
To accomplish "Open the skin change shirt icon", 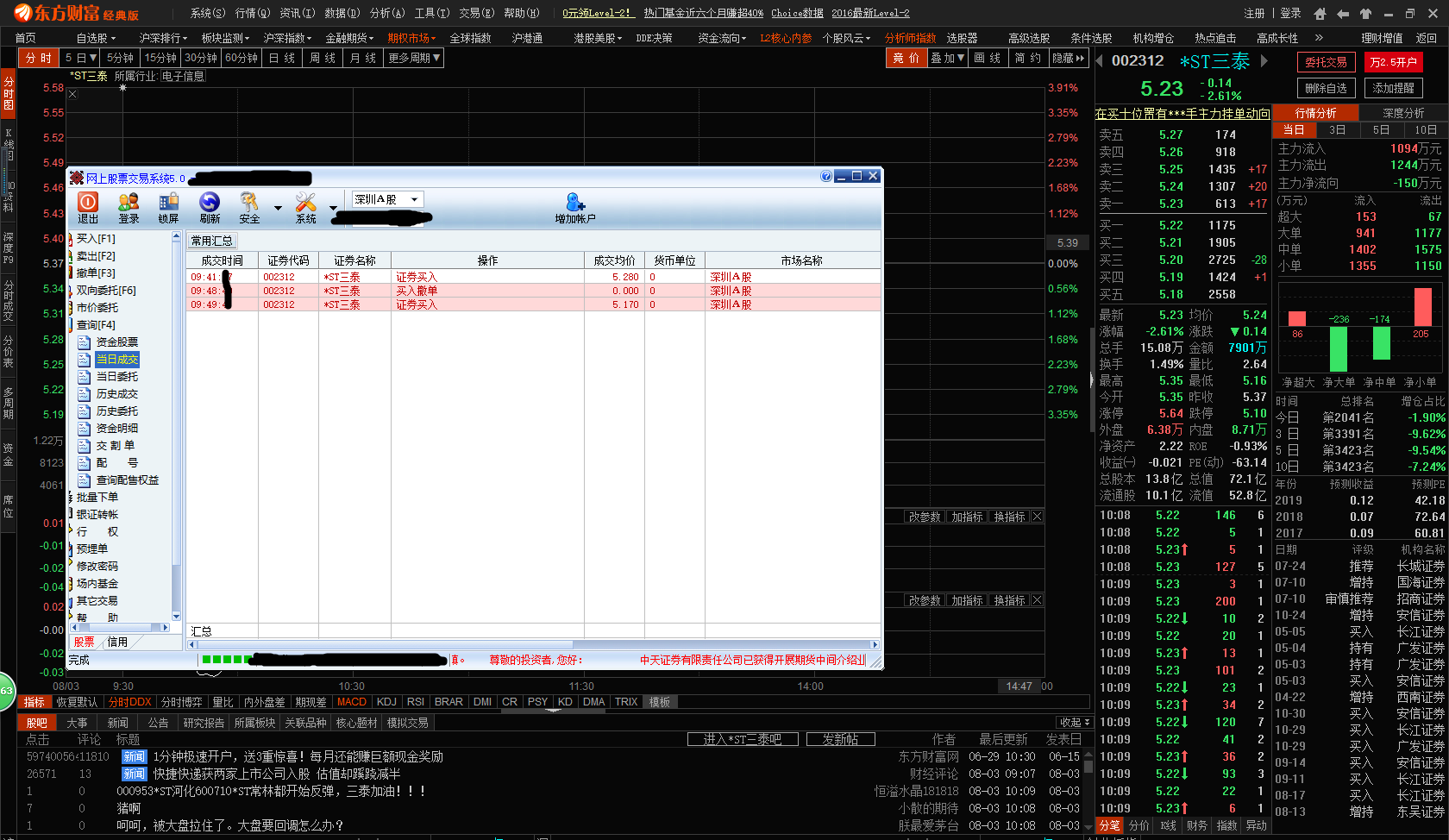I will point(1365,13).
